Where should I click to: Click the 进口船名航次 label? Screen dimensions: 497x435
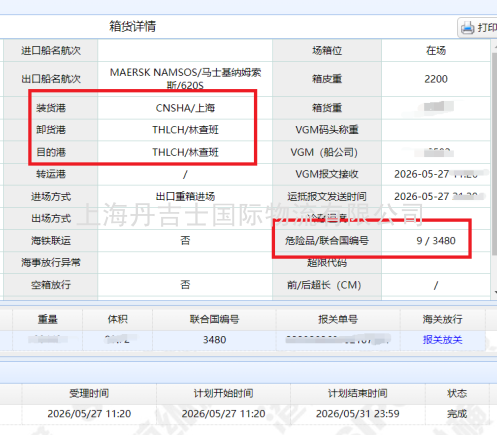point(51,51)
